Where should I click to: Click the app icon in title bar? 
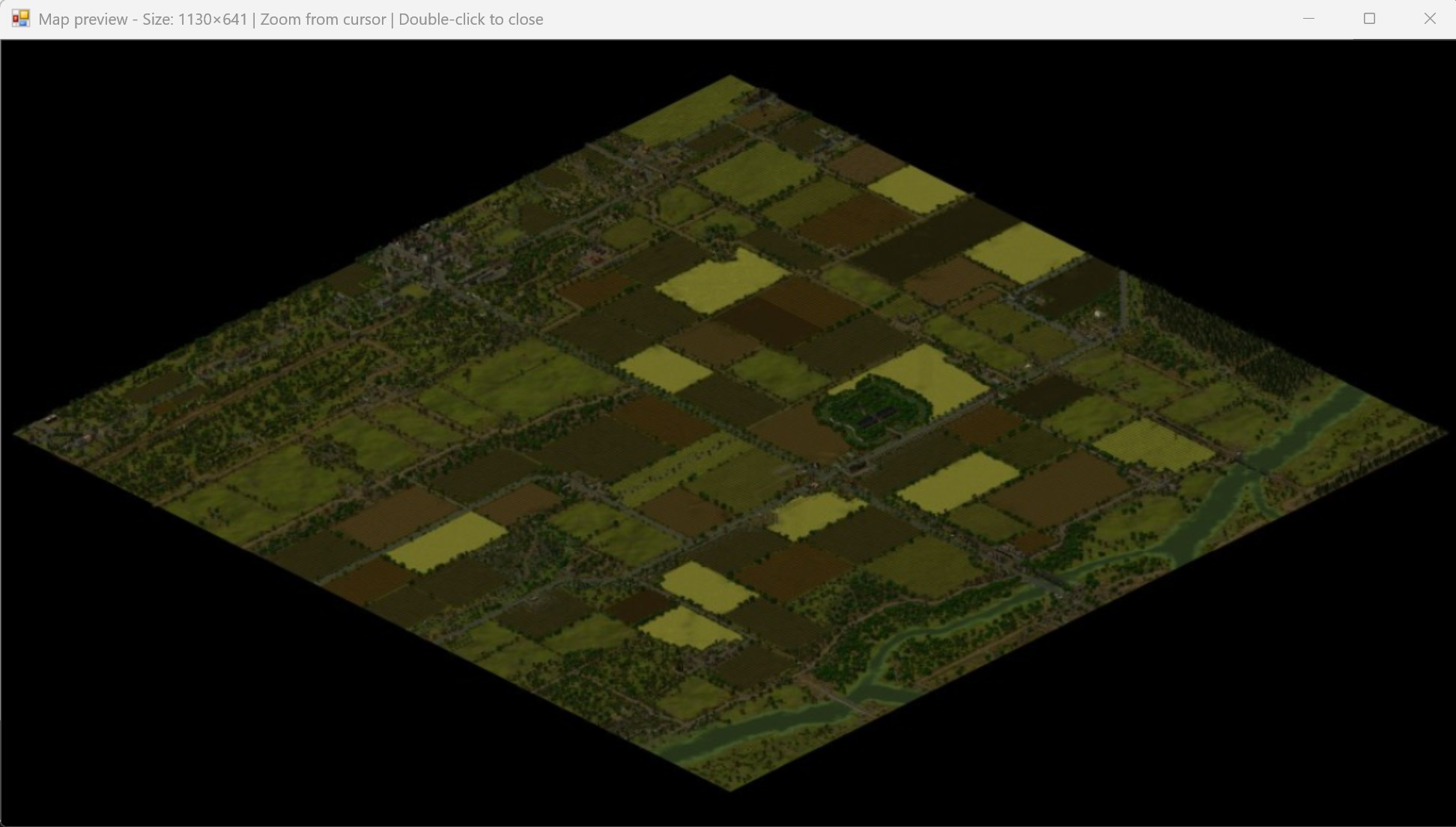pos(20,19)
